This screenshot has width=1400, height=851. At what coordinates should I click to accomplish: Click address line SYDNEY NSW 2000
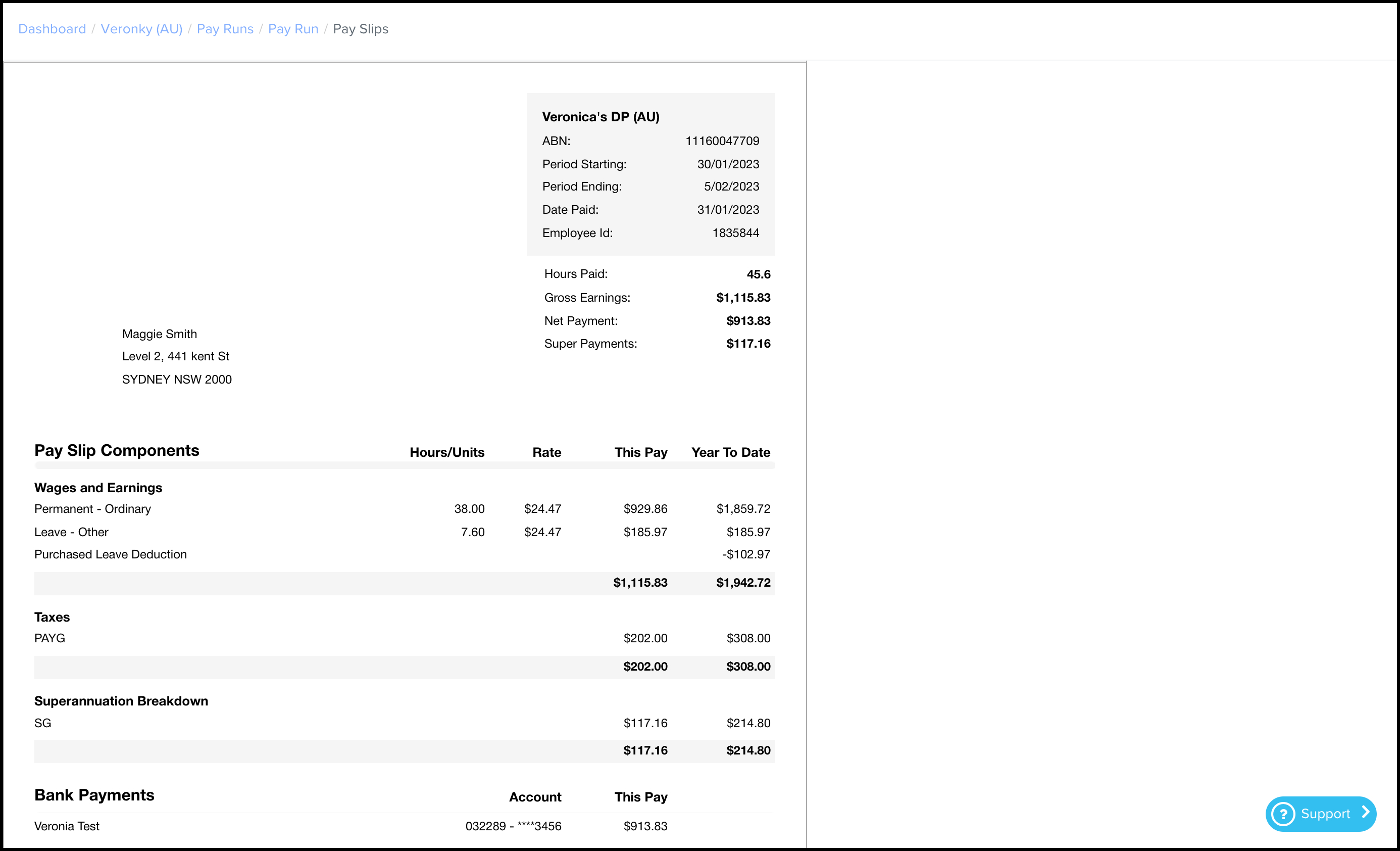[x=177, y=379]
